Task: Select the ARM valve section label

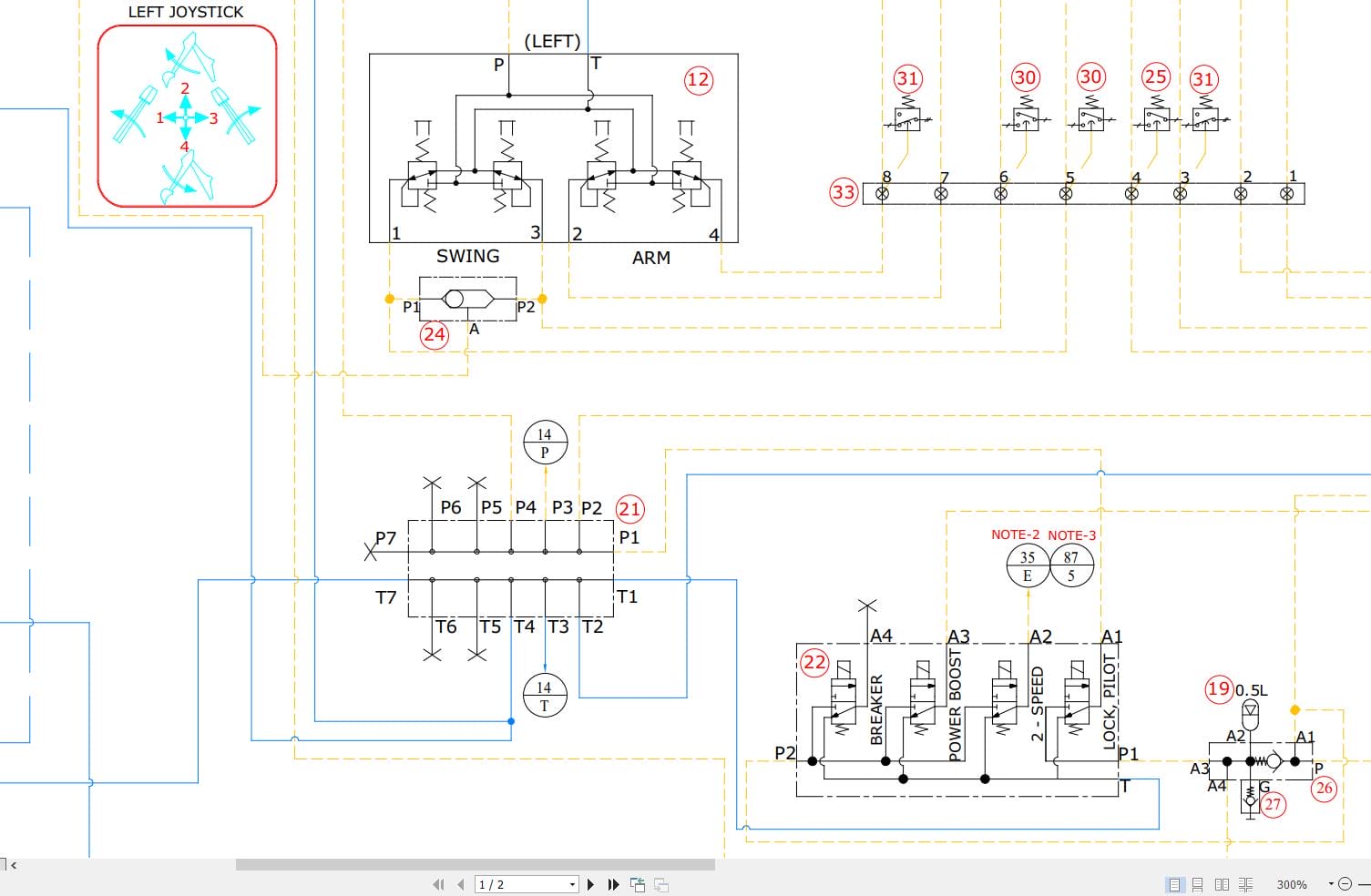Action: 650,258
